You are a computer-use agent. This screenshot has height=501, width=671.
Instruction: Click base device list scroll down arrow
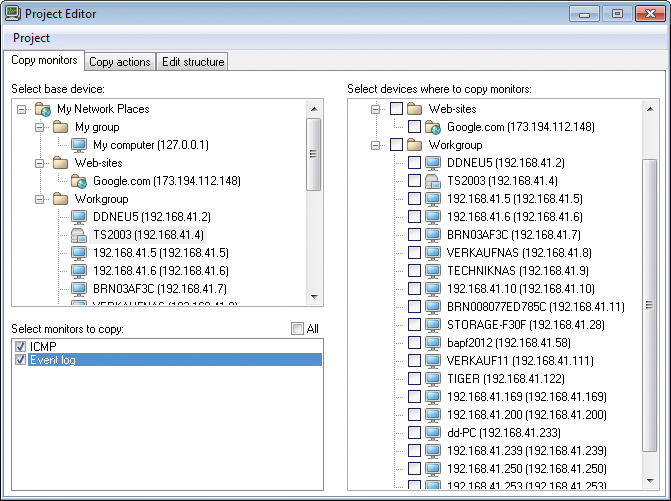click(x=314, y=296)
